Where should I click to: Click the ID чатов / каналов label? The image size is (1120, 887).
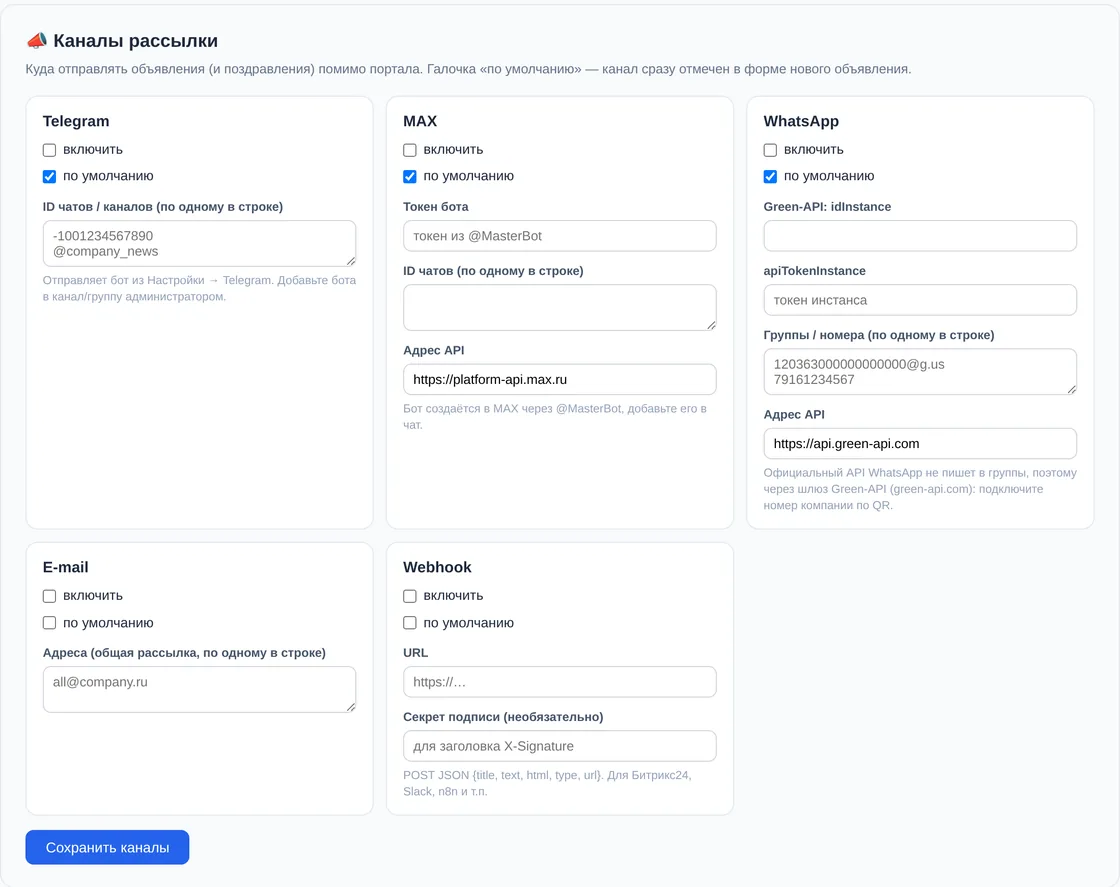click(163, 207)
